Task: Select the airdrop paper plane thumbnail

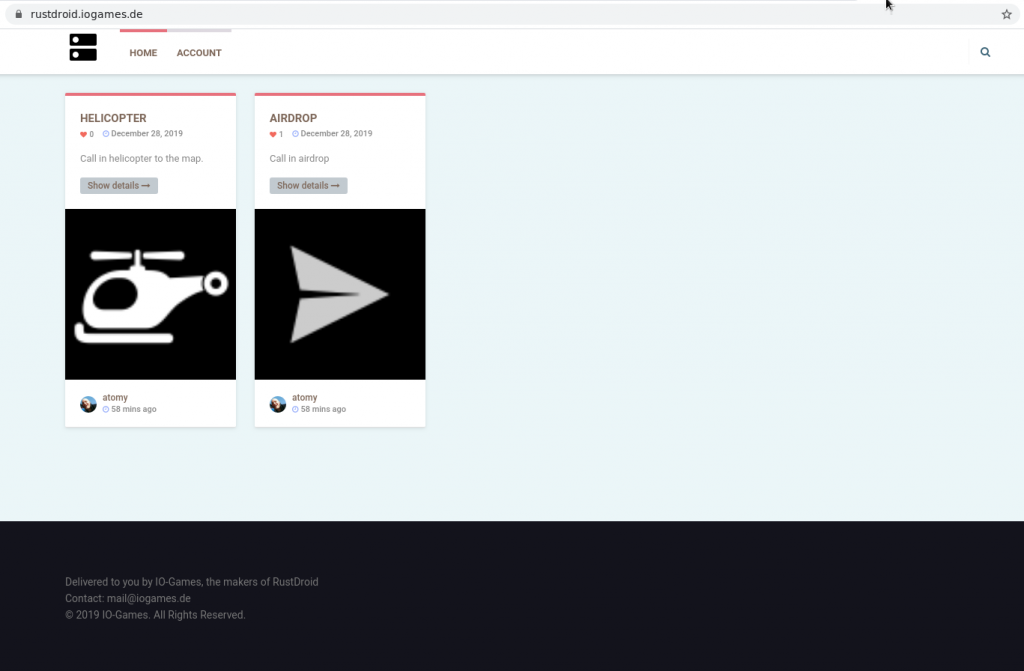Action: coord(340,294)
